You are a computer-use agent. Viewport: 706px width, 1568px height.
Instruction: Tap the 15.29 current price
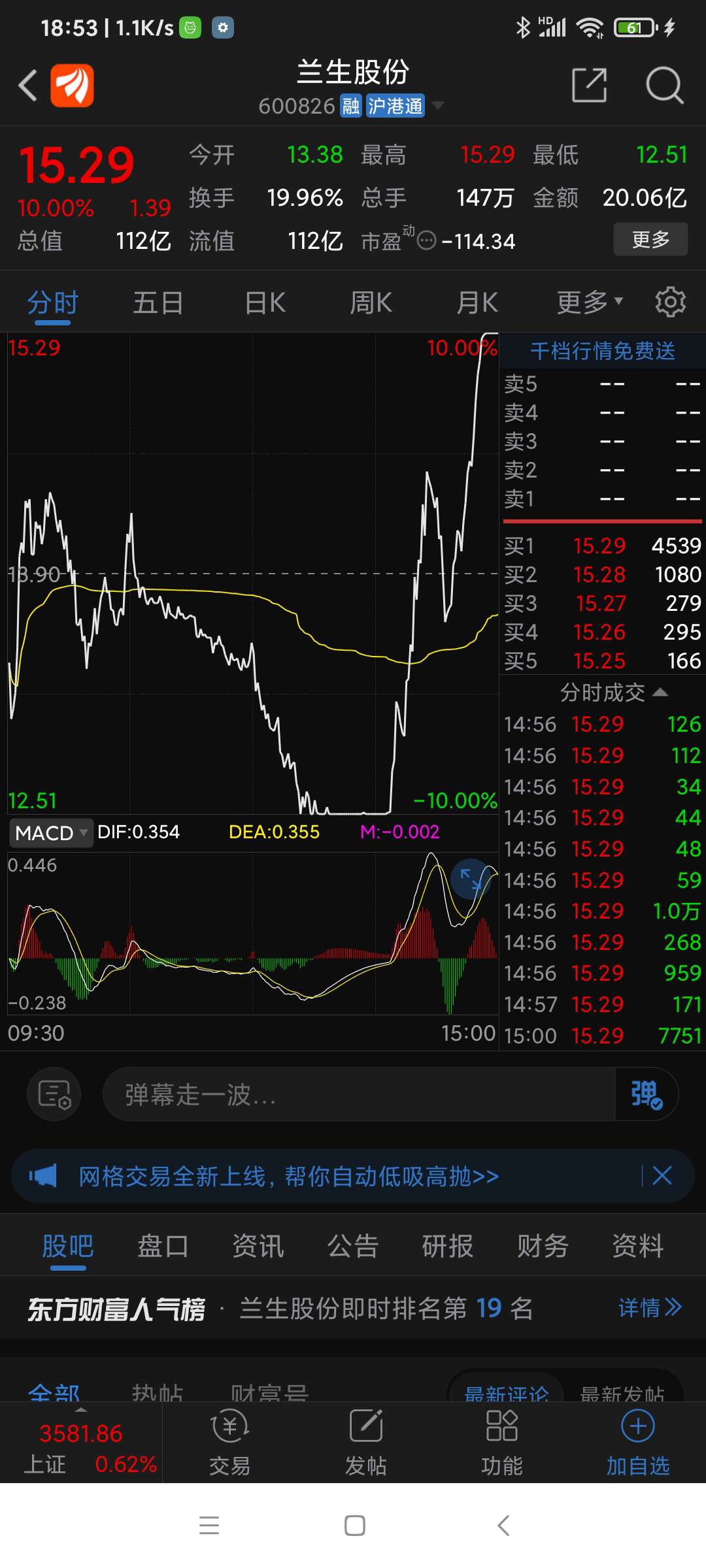[x=76, y=165]
